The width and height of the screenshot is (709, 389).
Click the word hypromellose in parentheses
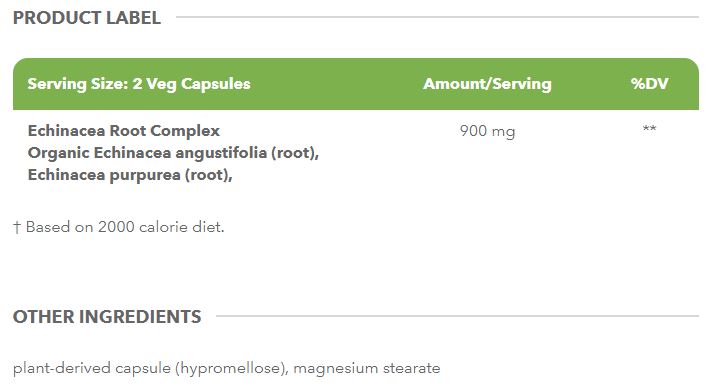pyautogui.click(x=231, y=368)
